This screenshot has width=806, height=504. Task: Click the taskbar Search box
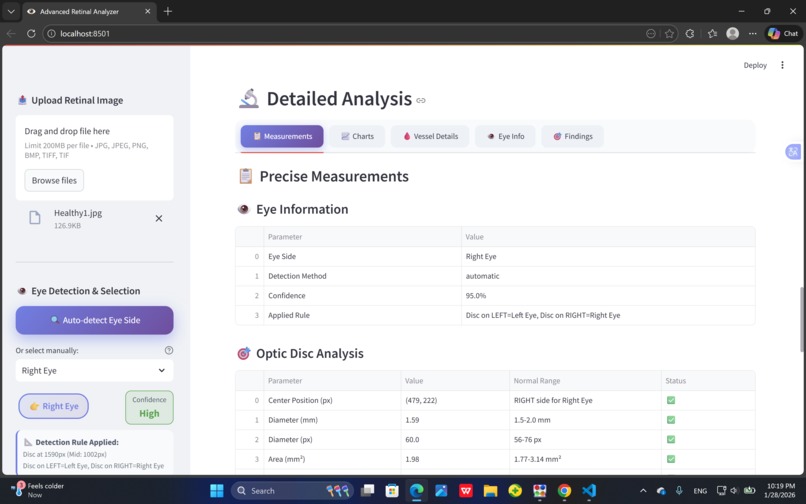[292, 491]
